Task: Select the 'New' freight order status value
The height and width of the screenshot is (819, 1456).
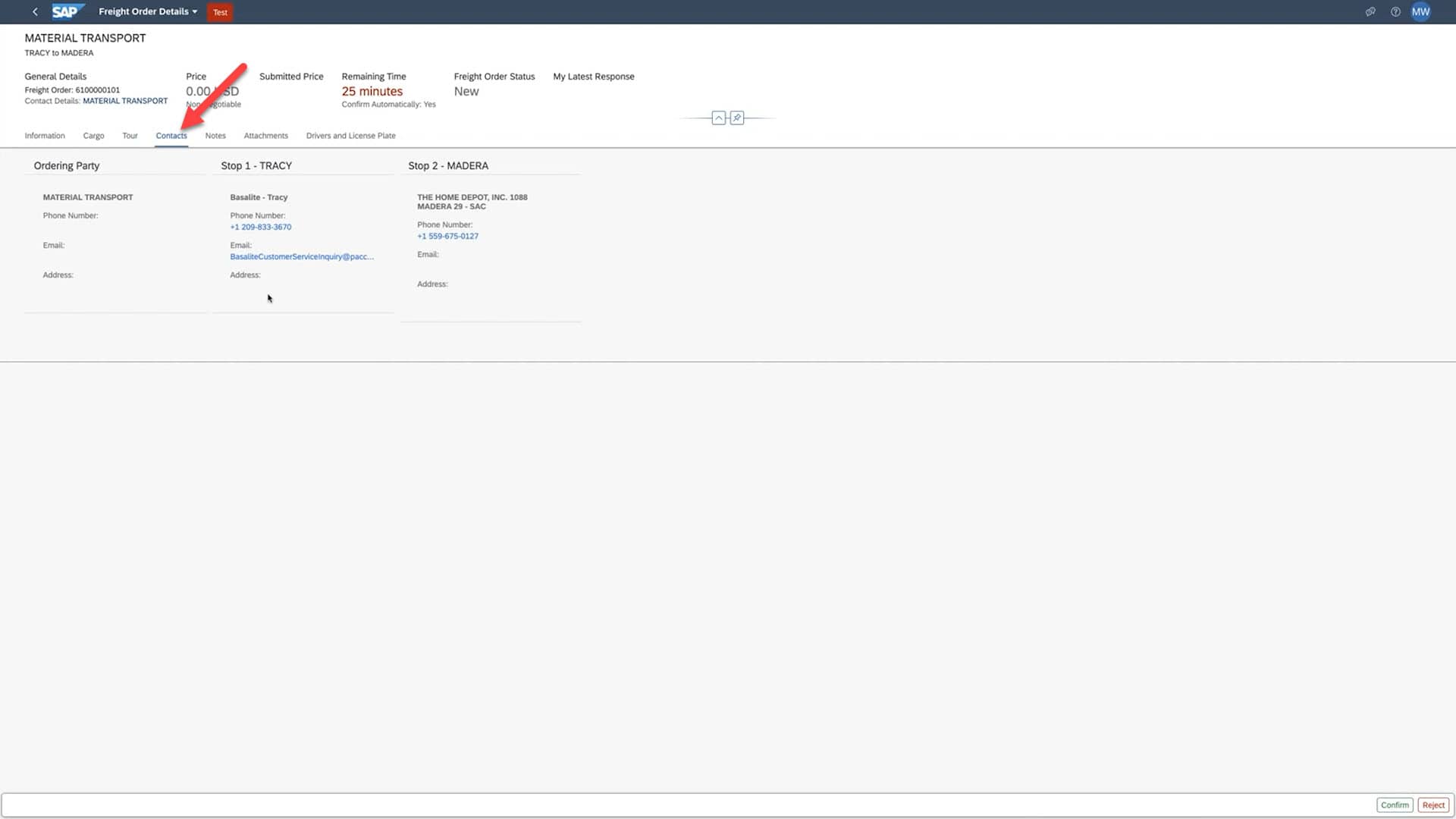Action: [x=466, y=91]
